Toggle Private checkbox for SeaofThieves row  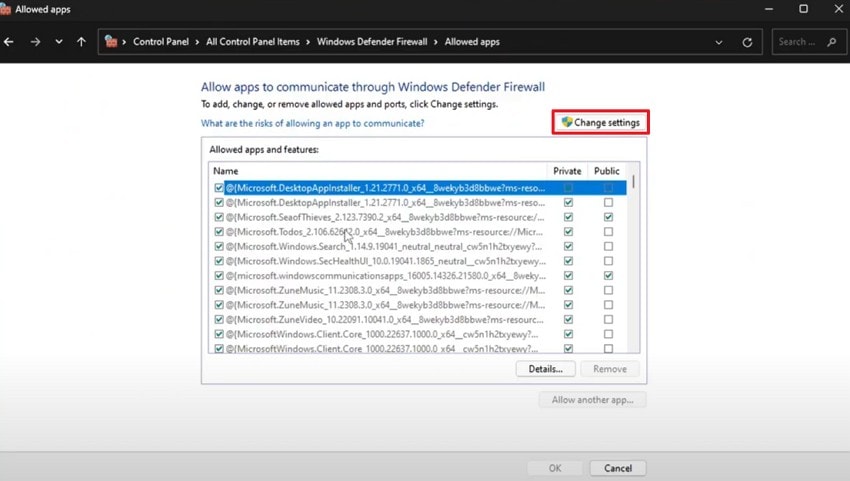click(568, 217)
